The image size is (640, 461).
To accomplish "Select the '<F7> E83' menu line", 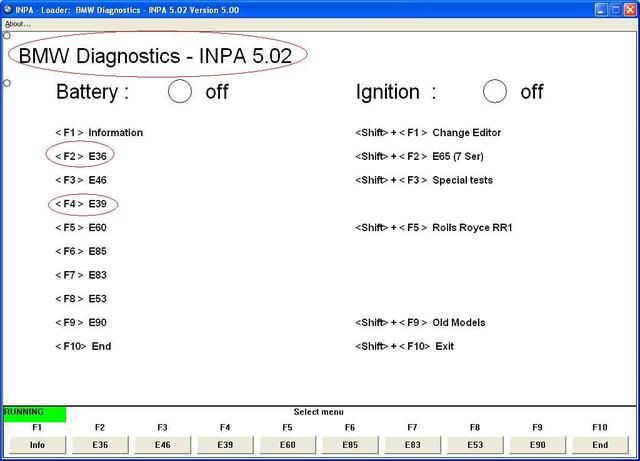I will [x=81, y=275].
